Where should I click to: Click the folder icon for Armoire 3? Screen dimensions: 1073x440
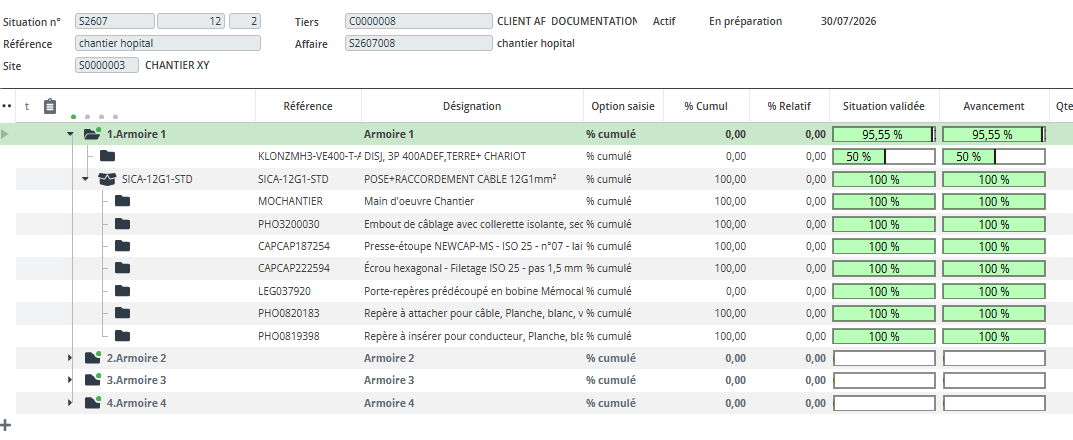coord(92,380)
